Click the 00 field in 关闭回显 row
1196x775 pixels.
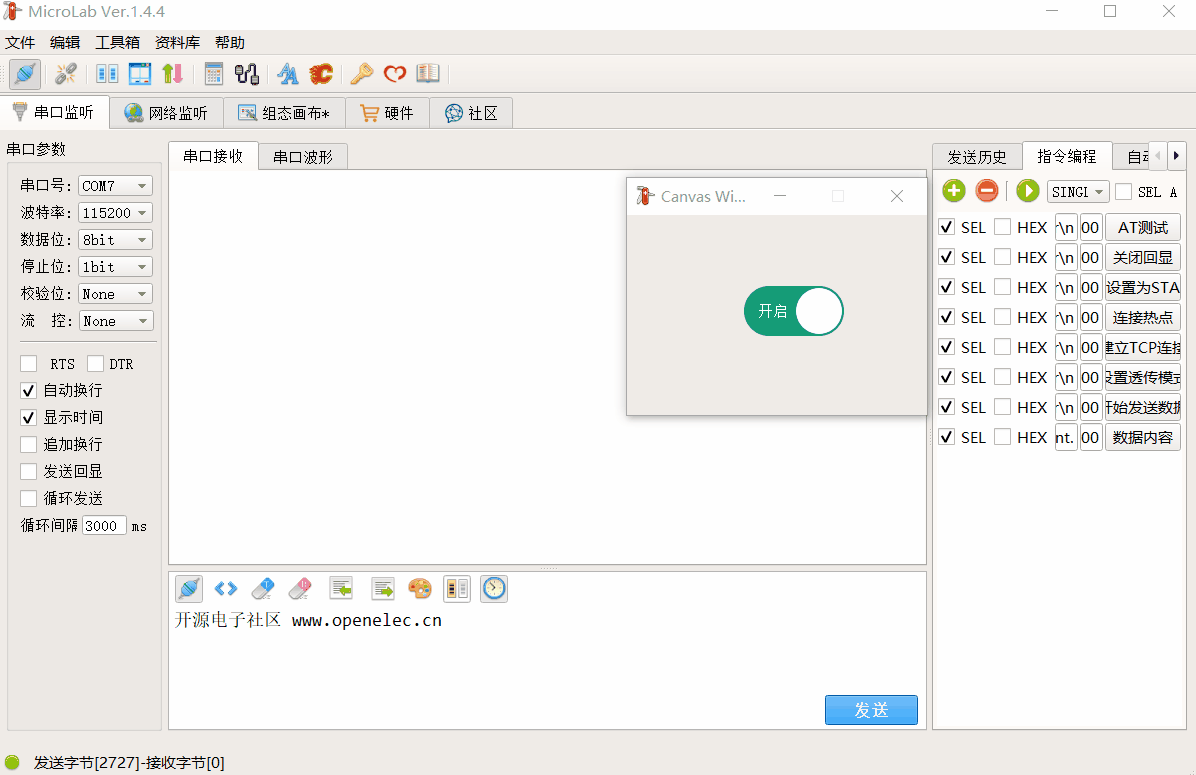[1091, 257]
